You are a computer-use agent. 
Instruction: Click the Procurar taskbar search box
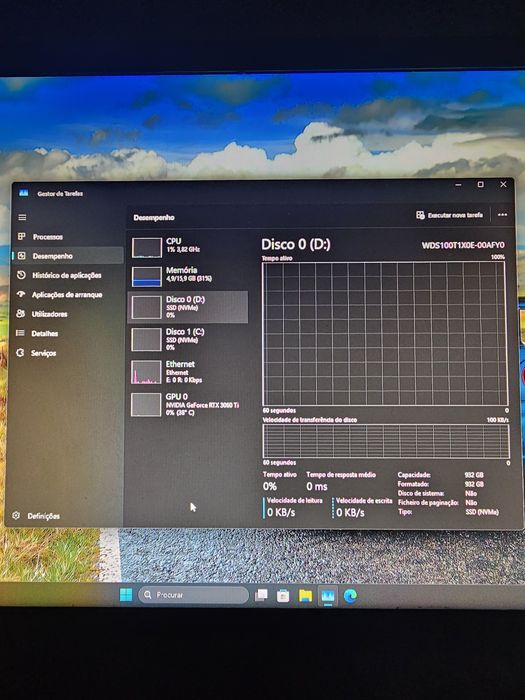point(193,595)
